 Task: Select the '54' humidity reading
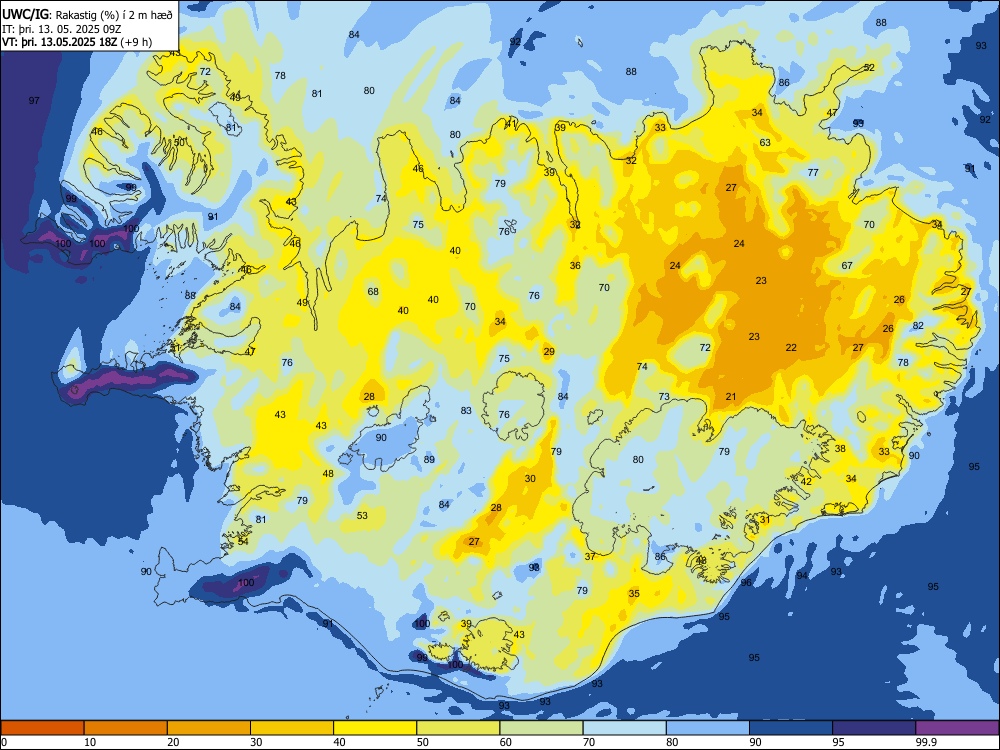tap(243, 541)
